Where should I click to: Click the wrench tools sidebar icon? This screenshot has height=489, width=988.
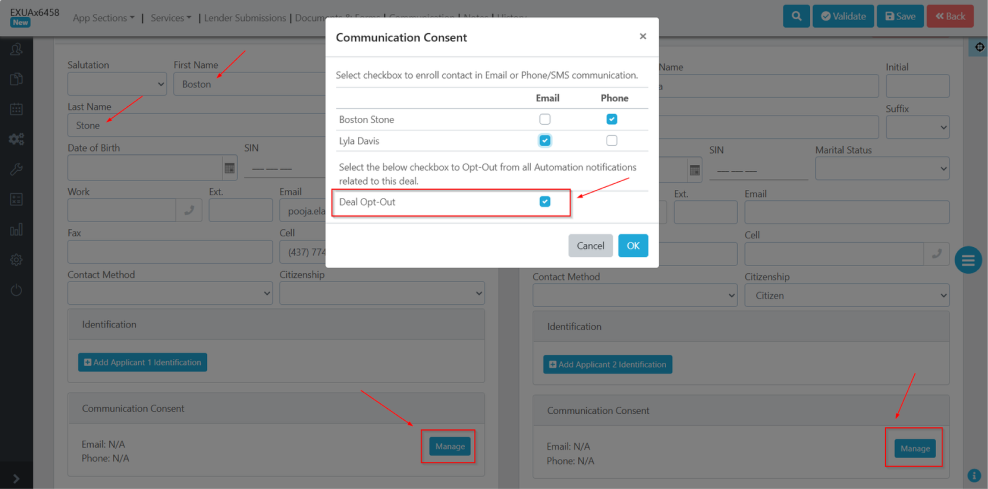click(x=16, y=169)
